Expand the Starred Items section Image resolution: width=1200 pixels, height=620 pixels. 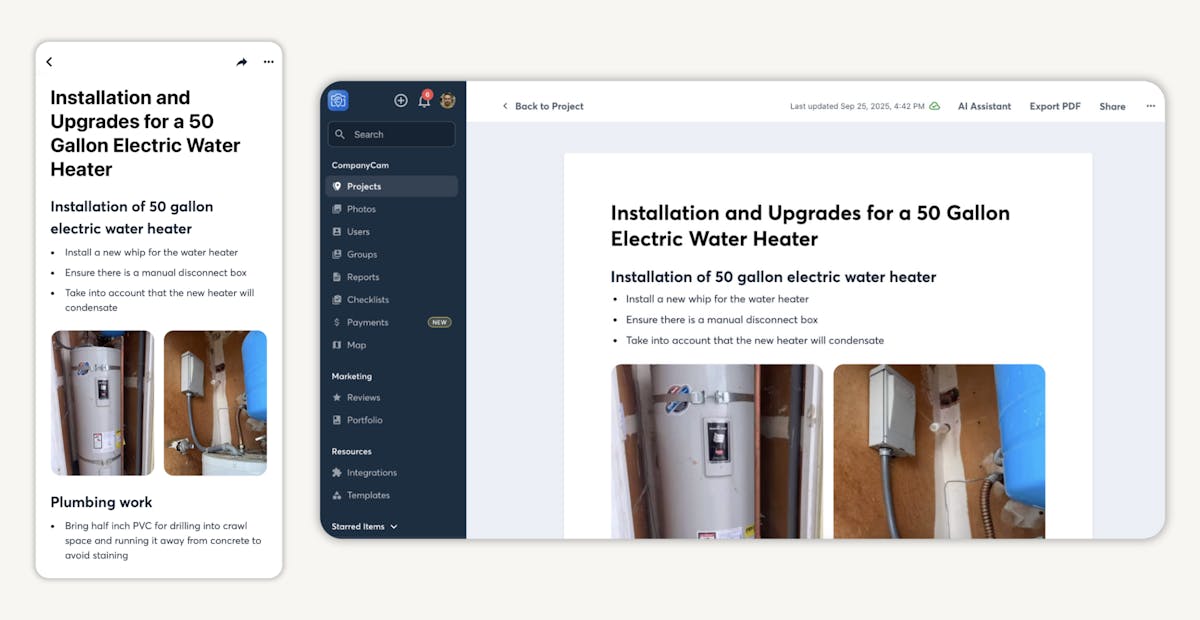coord(364,526)
